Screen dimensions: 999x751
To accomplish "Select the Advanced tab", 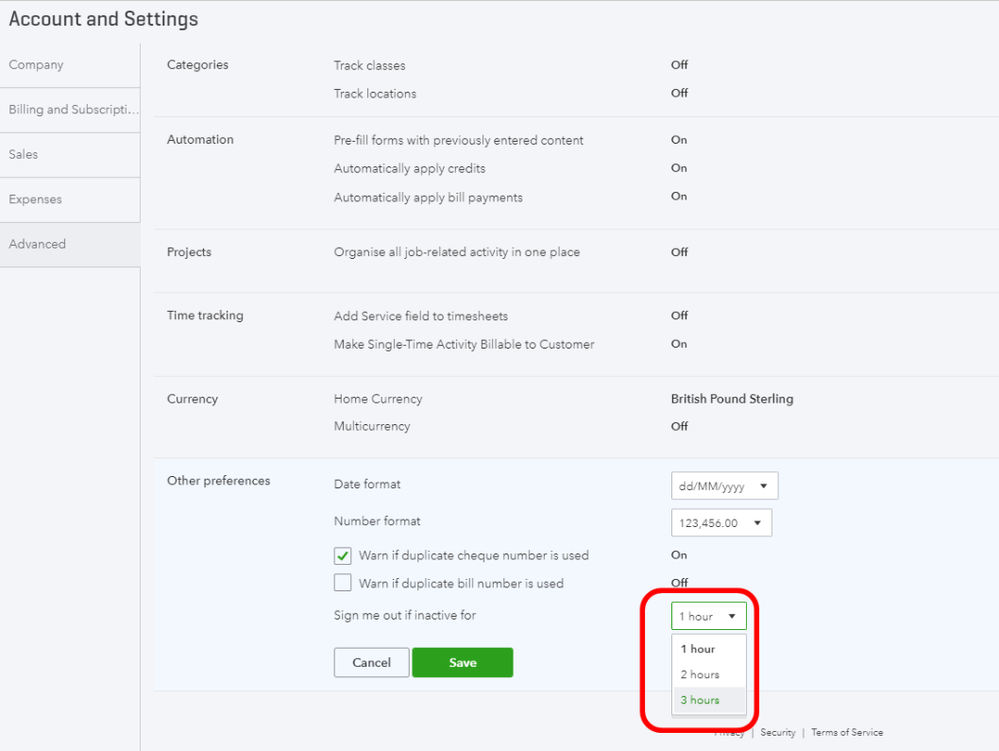I will 38,244.
